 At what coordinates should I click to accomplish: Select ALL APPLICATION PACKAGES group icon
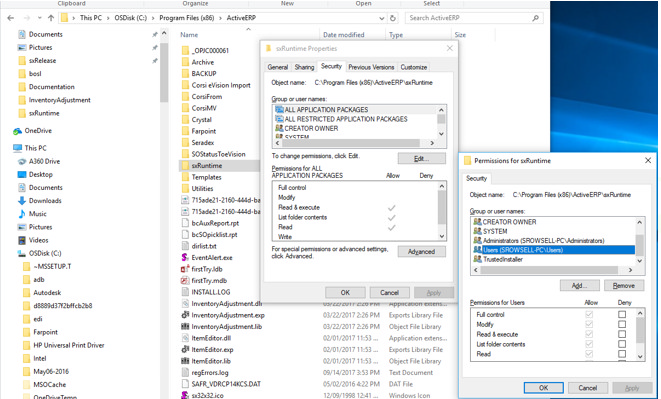(x=279, y=109)
